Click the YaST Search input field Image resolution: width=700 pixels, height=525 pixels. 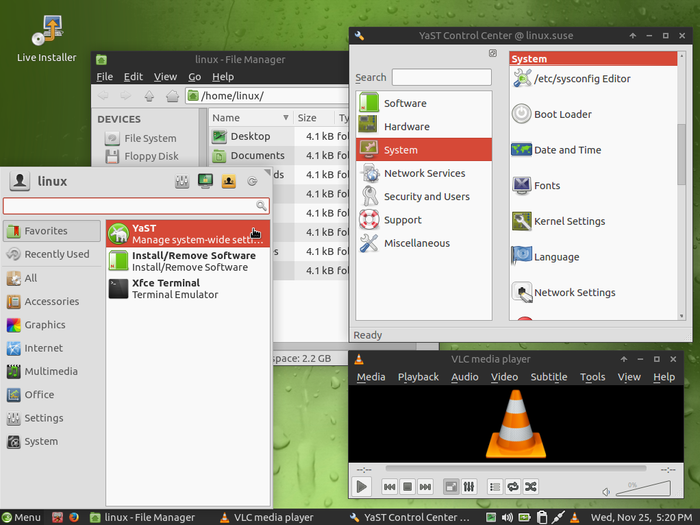point(441,77)
